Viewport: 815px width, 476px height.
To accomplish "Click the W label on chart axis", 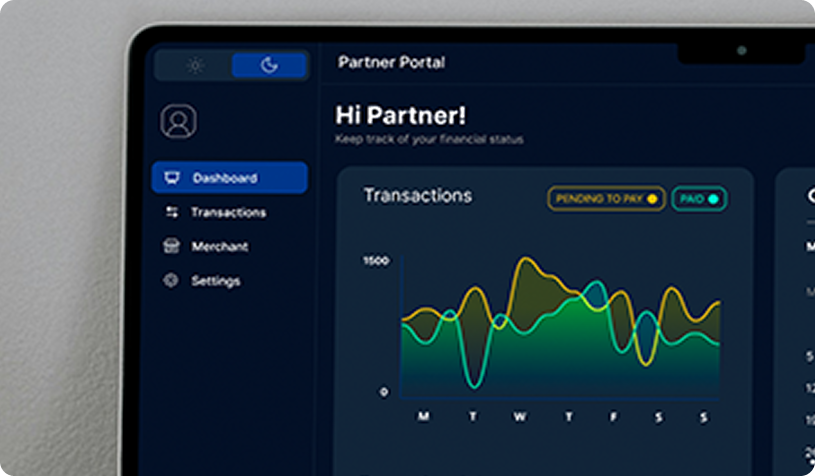I will 520,417.
